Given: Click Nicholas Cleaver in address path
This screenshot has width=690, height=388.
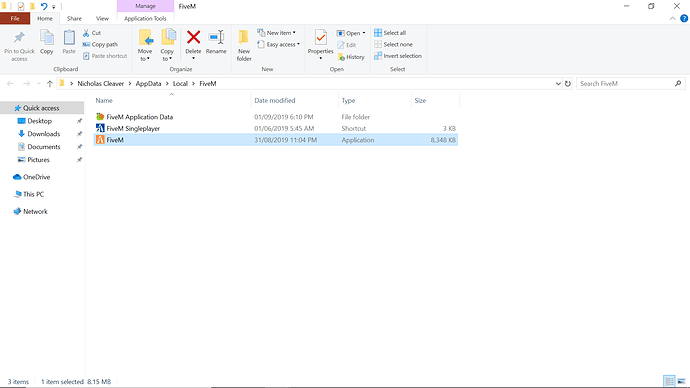Looking at the screenshot, I should [x=101, y=84].
